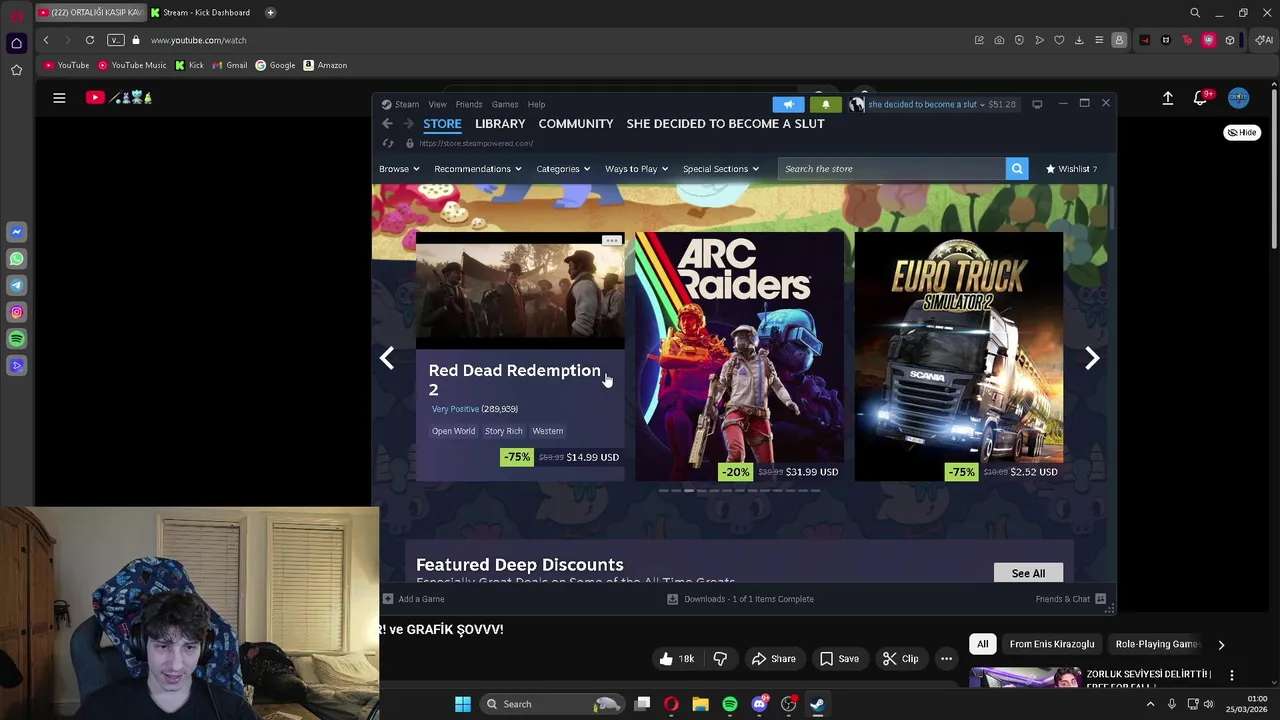Open Downloads status in Steam footer
1280x720 pixels.
[741, 599]
